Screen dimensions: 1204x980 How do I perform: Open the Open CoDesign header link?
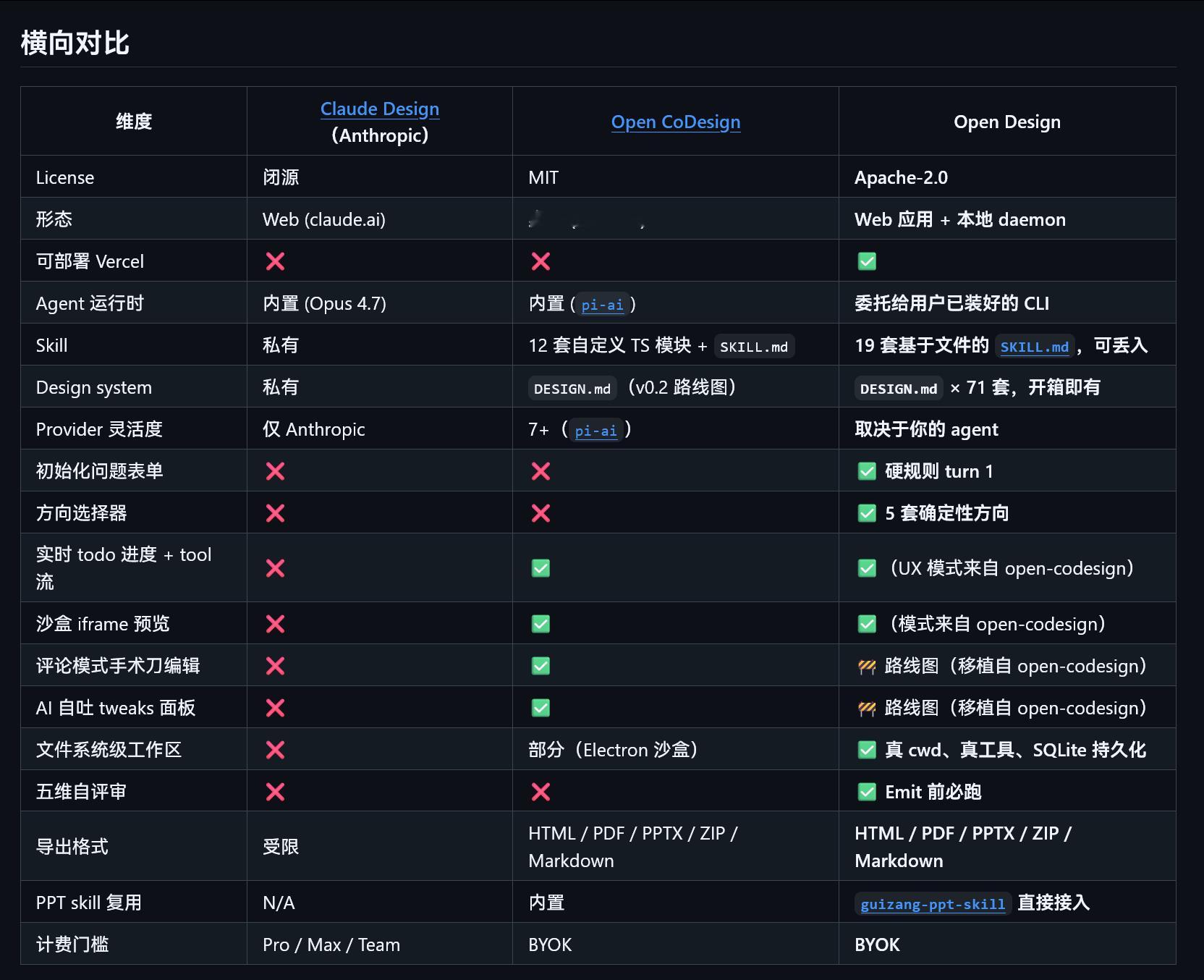[675, 122]
